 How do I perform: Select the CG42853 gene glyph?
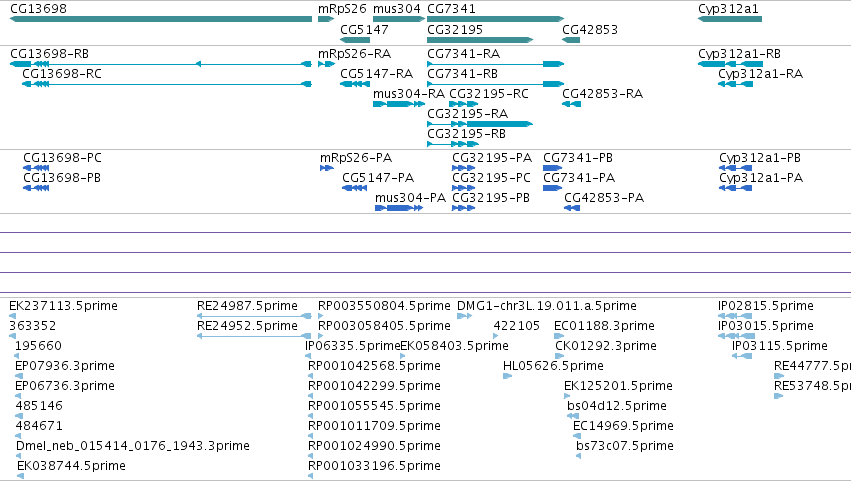(571, 40)
